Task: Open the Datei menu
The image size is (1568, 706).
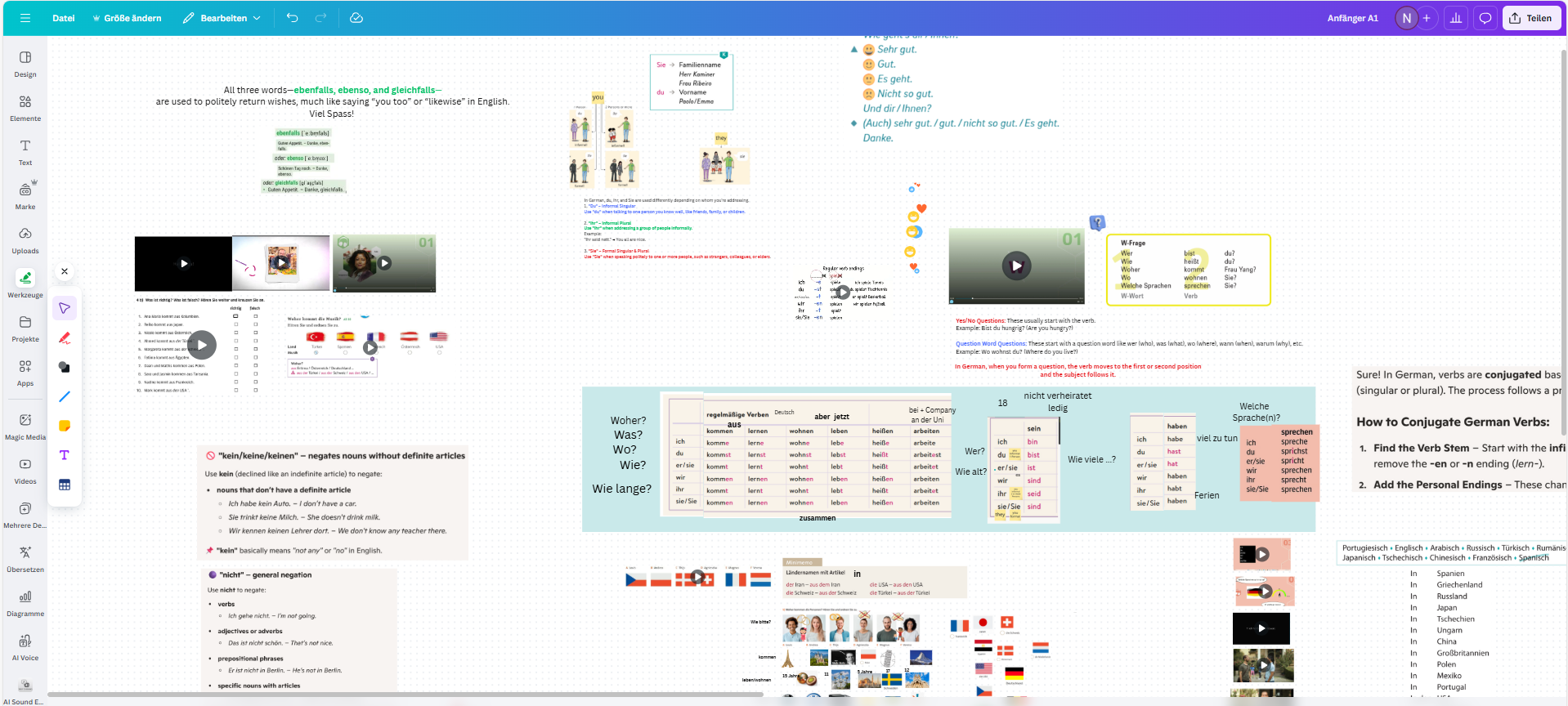Action: tap(64, 18)
